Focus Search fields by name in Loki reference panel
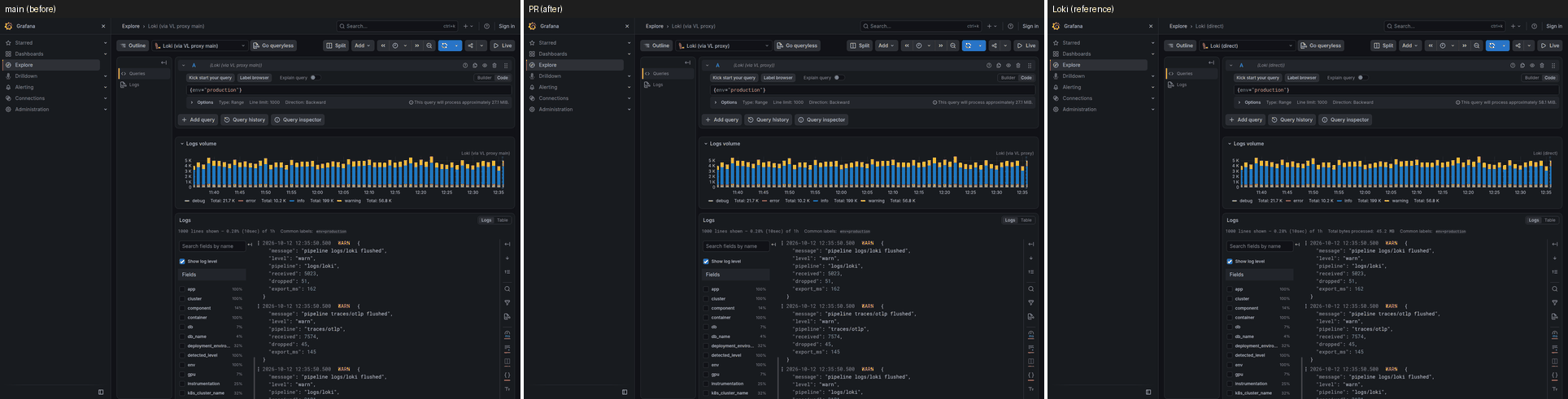The height and width of the screenshot is (399, 1568). 1259,246
